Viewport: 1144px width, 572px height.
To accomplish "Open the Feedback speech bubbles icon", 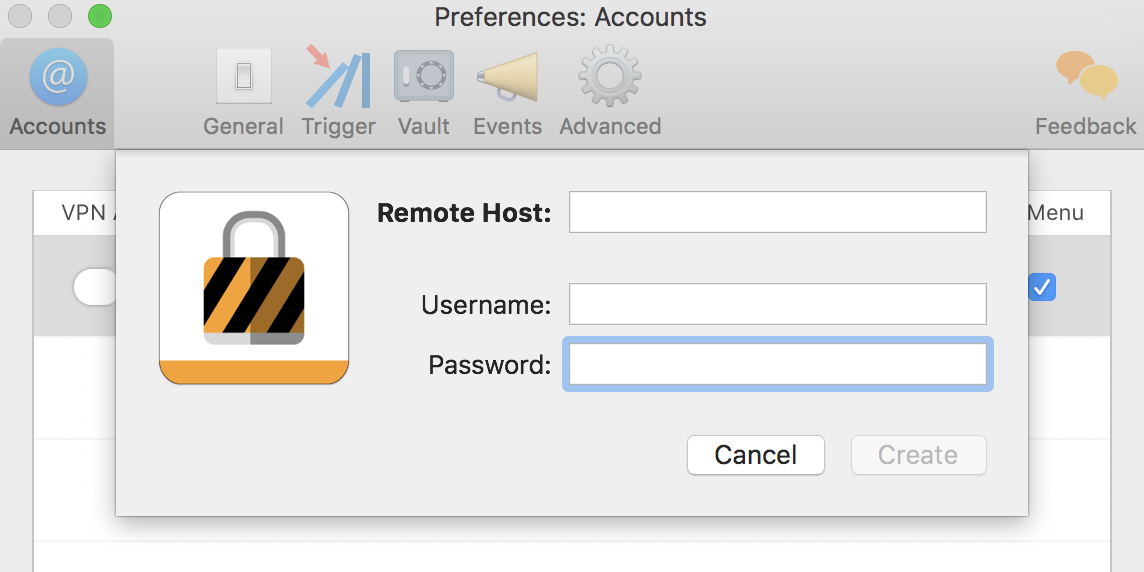I will coord(1086,75).
